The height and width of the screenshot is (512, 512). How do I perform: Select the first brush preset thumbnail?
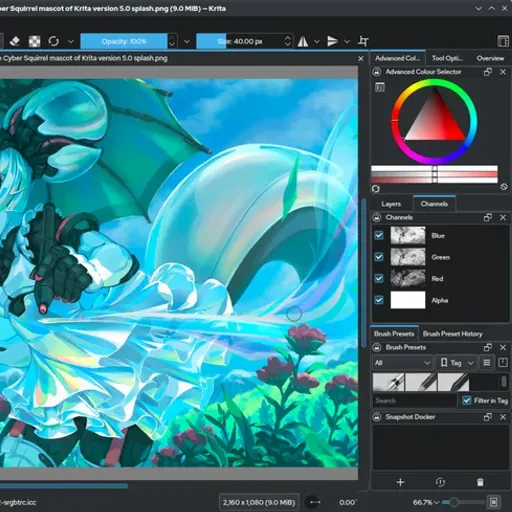point(388,382)
